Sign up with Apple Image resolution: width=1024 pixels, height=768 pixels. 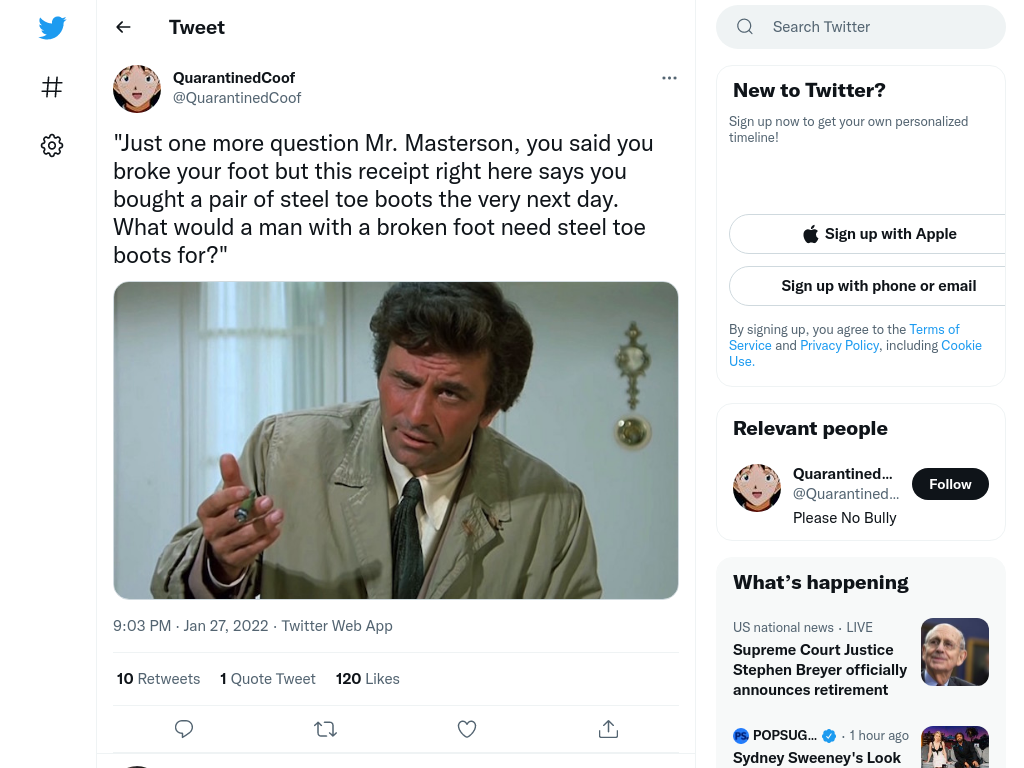(x=879, y=234)
